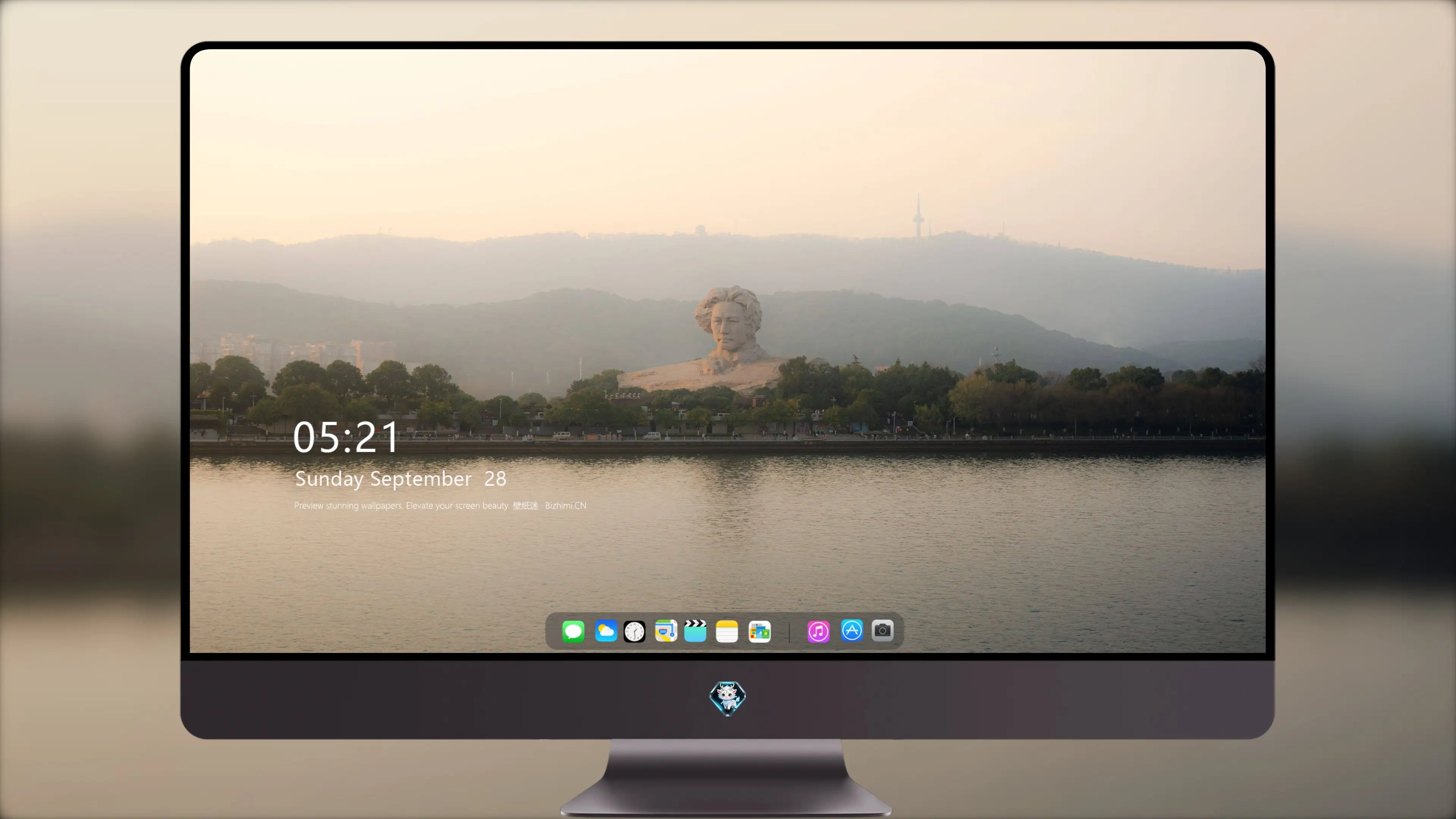Open the Clock app in the dock

(x=634, y=631)
